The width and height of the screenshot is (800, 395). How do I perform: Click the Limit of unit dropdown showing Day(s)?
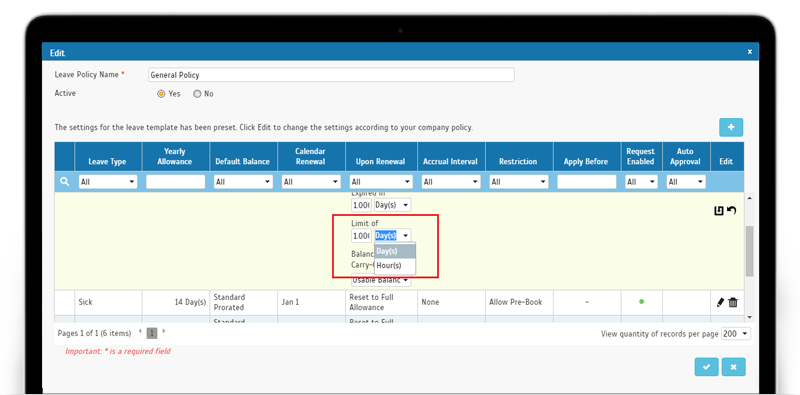click(392, 235)
